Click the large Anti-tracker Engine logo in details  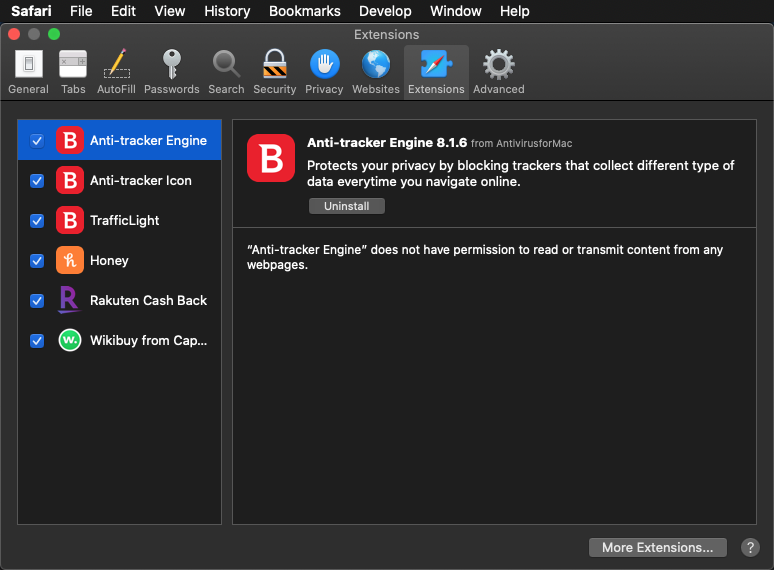pyautogui.click(x=271, y=158)
